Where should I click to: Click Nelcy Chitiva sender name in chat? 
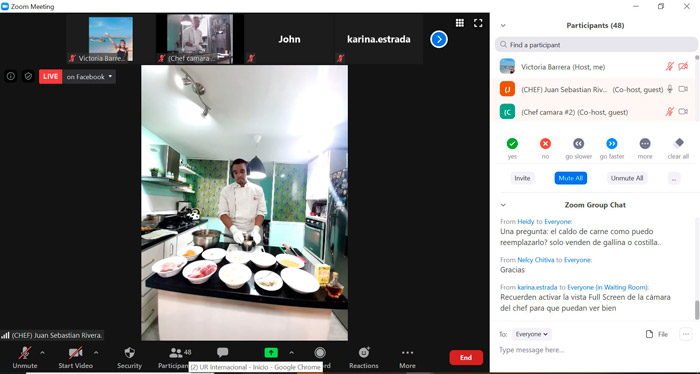tap(536, 260)
